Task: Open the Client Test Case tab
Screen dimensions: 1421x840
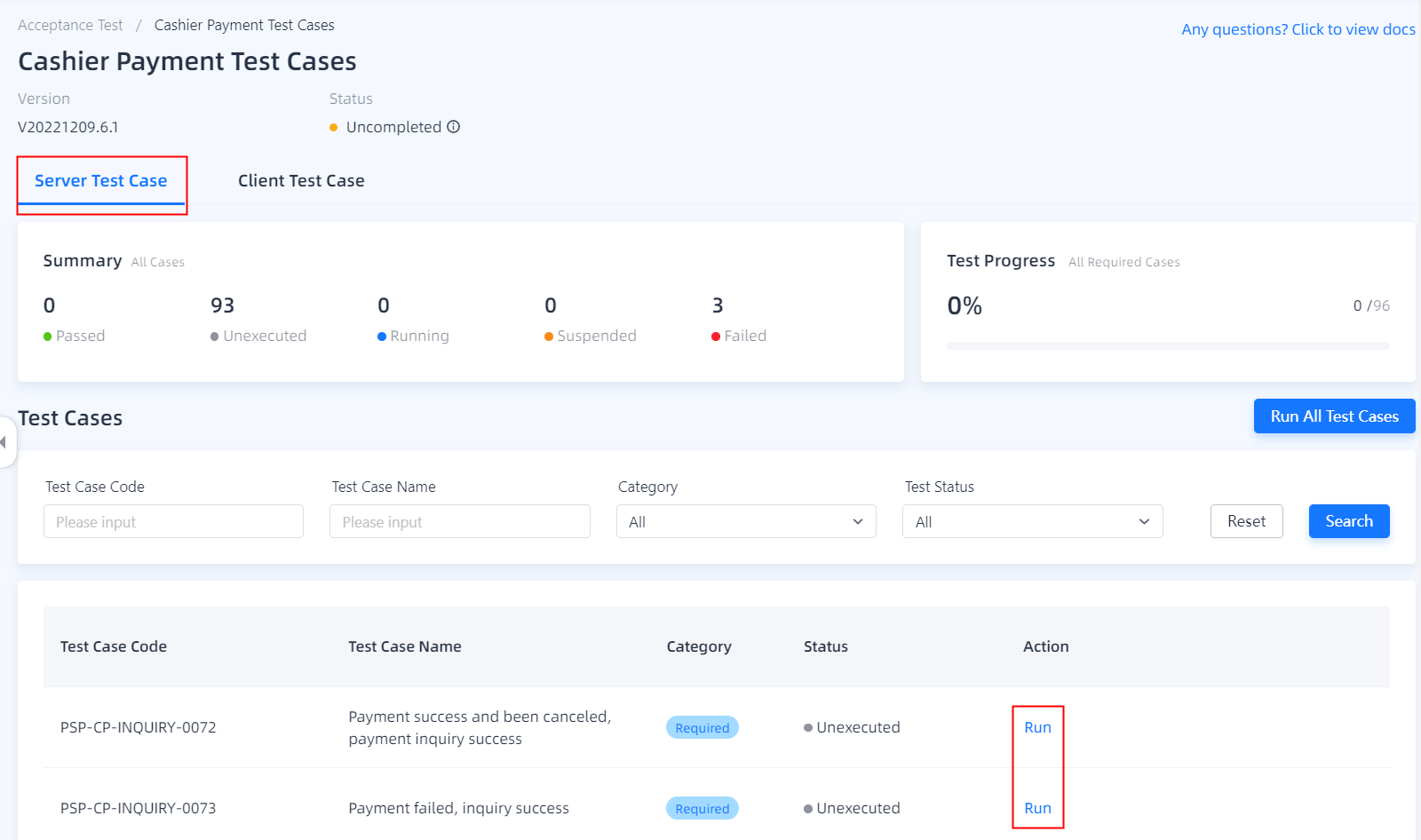Action: point(301,181)
